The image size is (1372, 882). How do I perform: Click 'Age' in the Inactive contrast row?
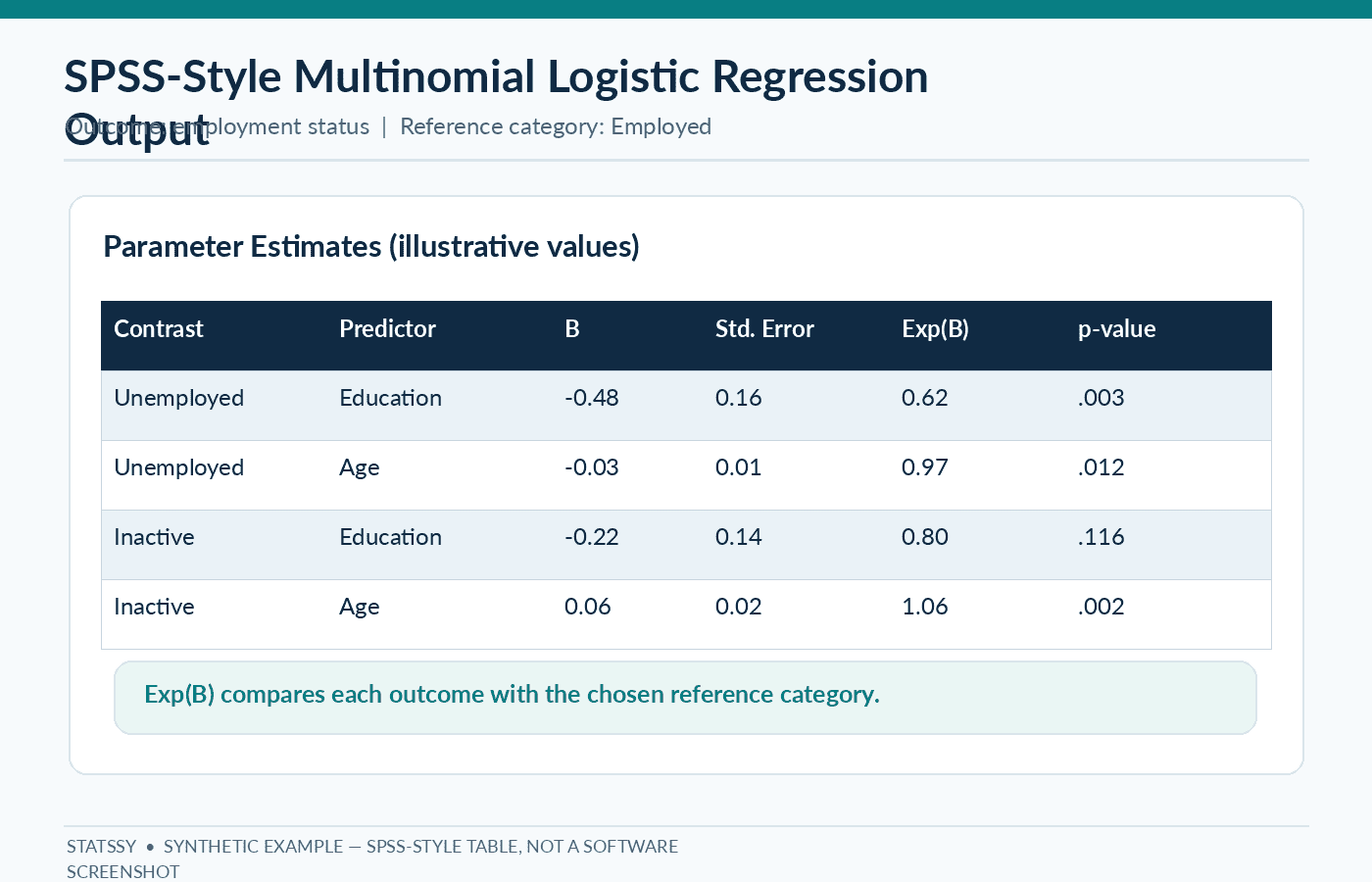359,608
